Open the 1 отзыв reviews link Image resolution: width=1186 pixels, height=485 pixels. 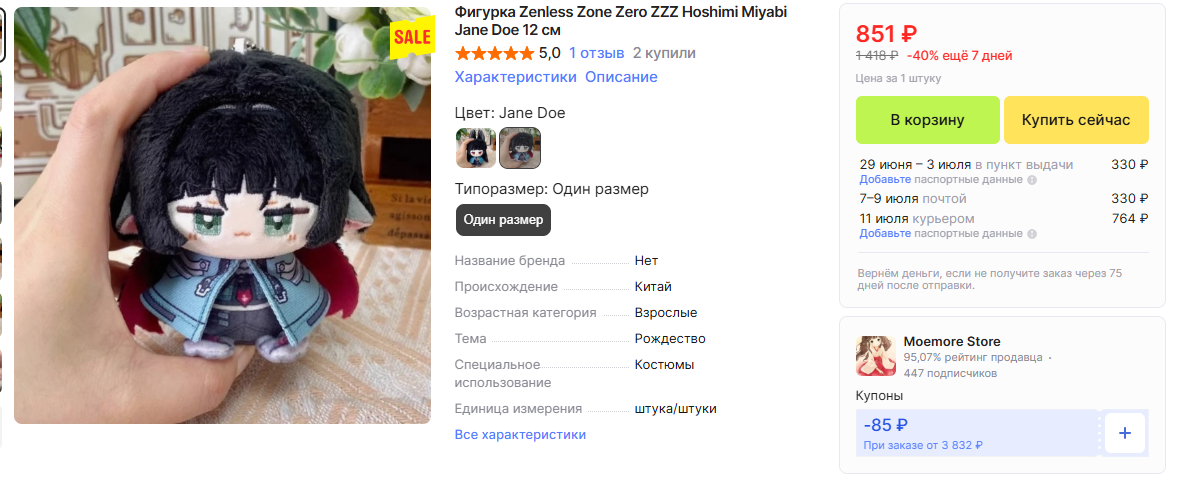coord(597,54)
